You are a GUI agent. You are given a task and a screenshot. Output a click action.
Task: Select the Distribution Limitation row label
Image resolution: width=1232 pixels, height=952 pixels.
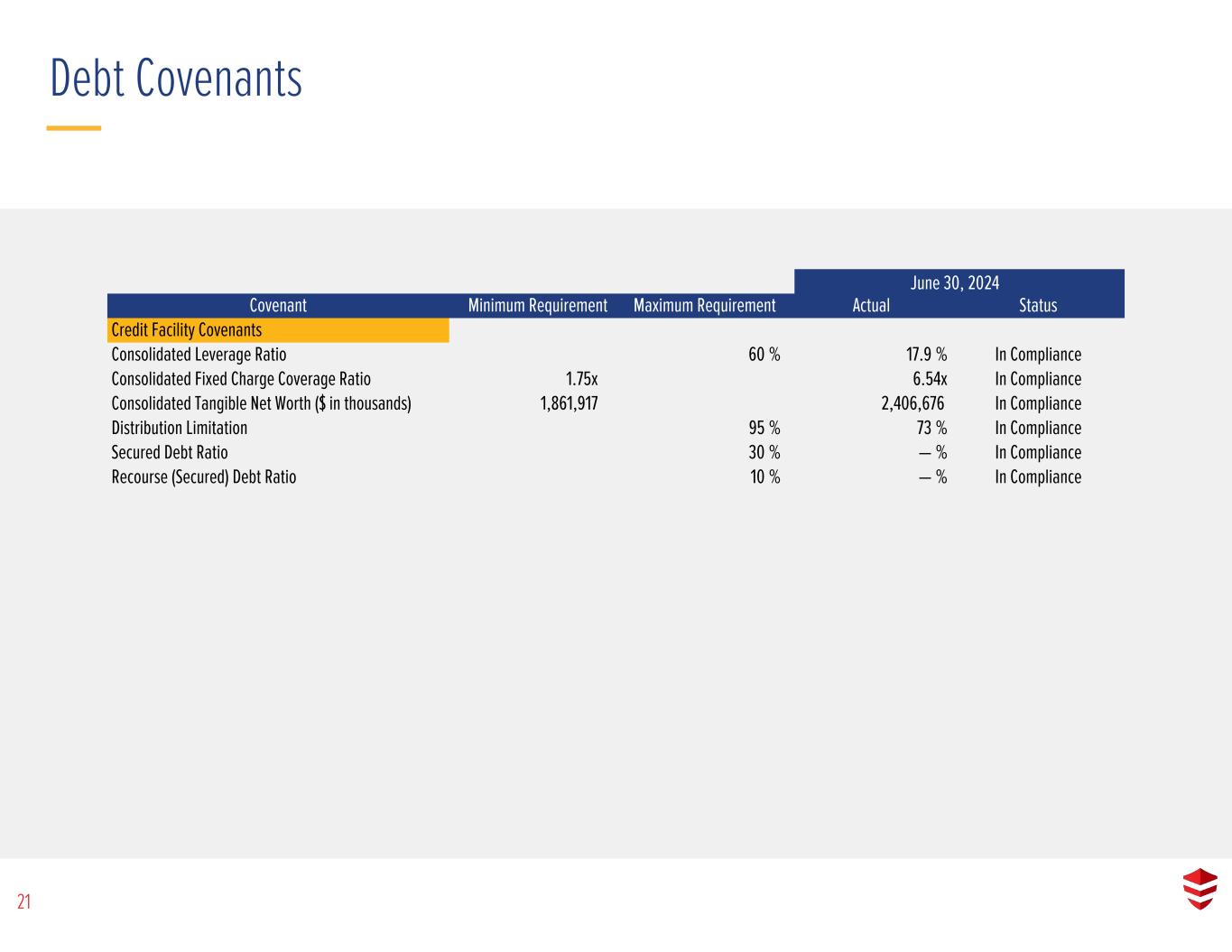(180, 428)
